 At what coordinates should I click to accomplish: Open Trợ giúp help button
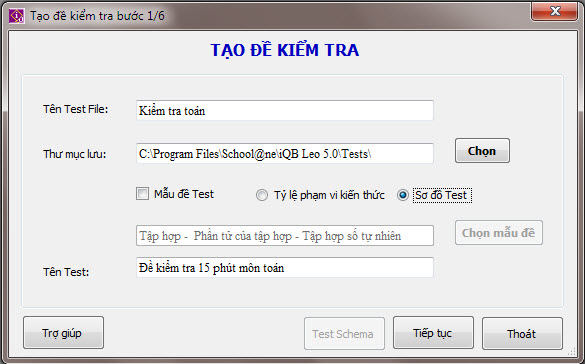[x=63, y=333]
